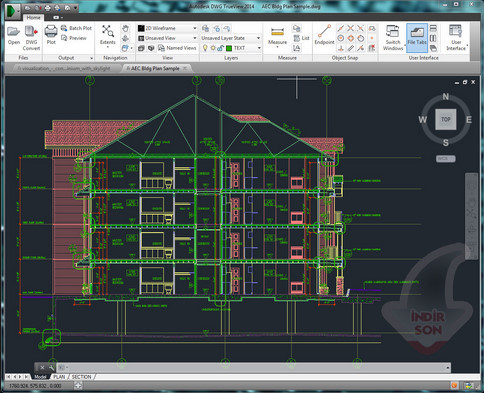Open the User Interface options dropdown

[456, 38]
